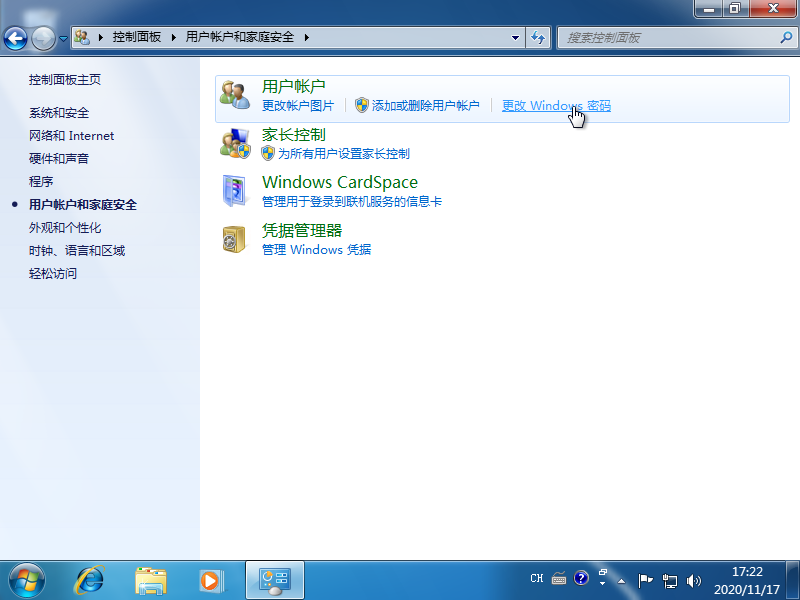Click the refresh icon in the address bar

tap(538, 37)
